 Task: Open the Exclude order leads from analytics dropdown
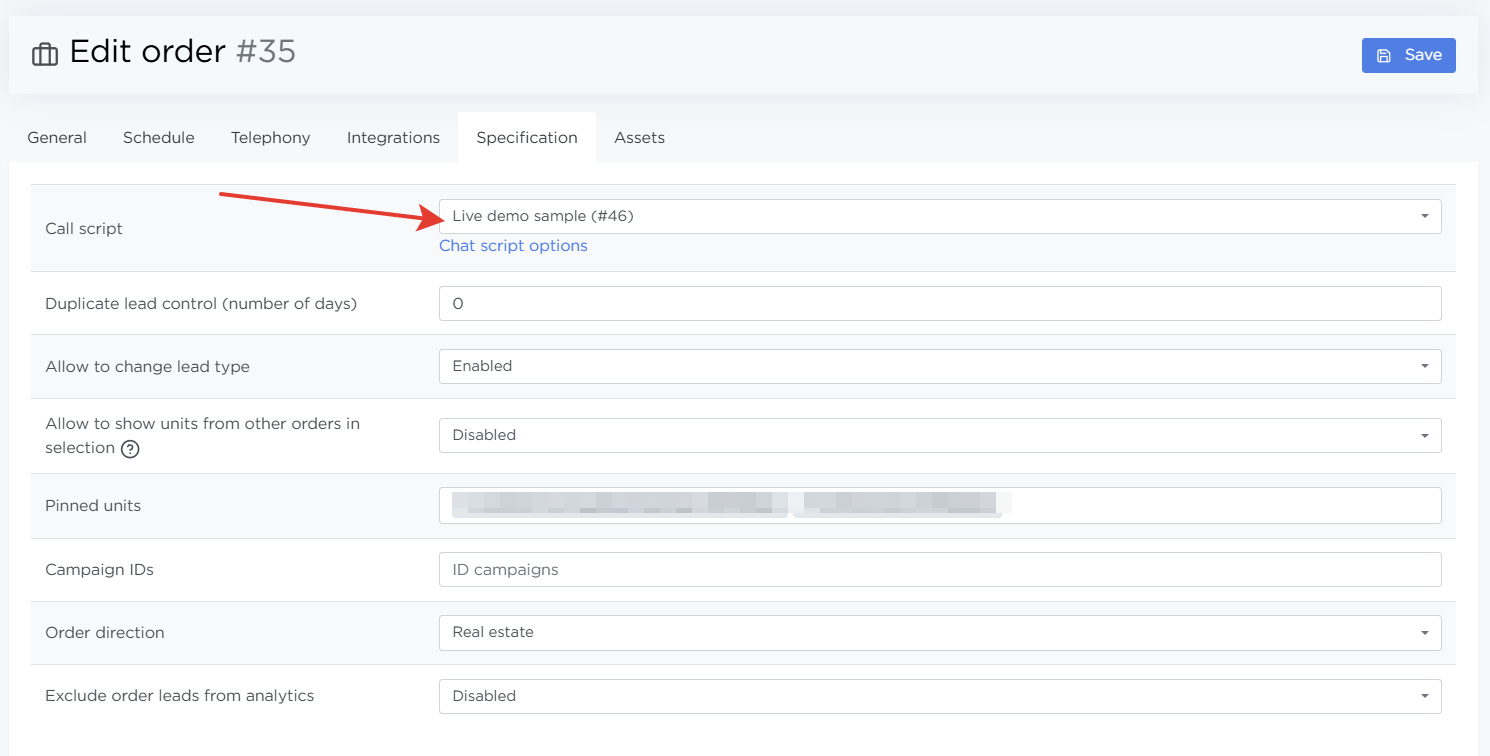click(939, 696)
